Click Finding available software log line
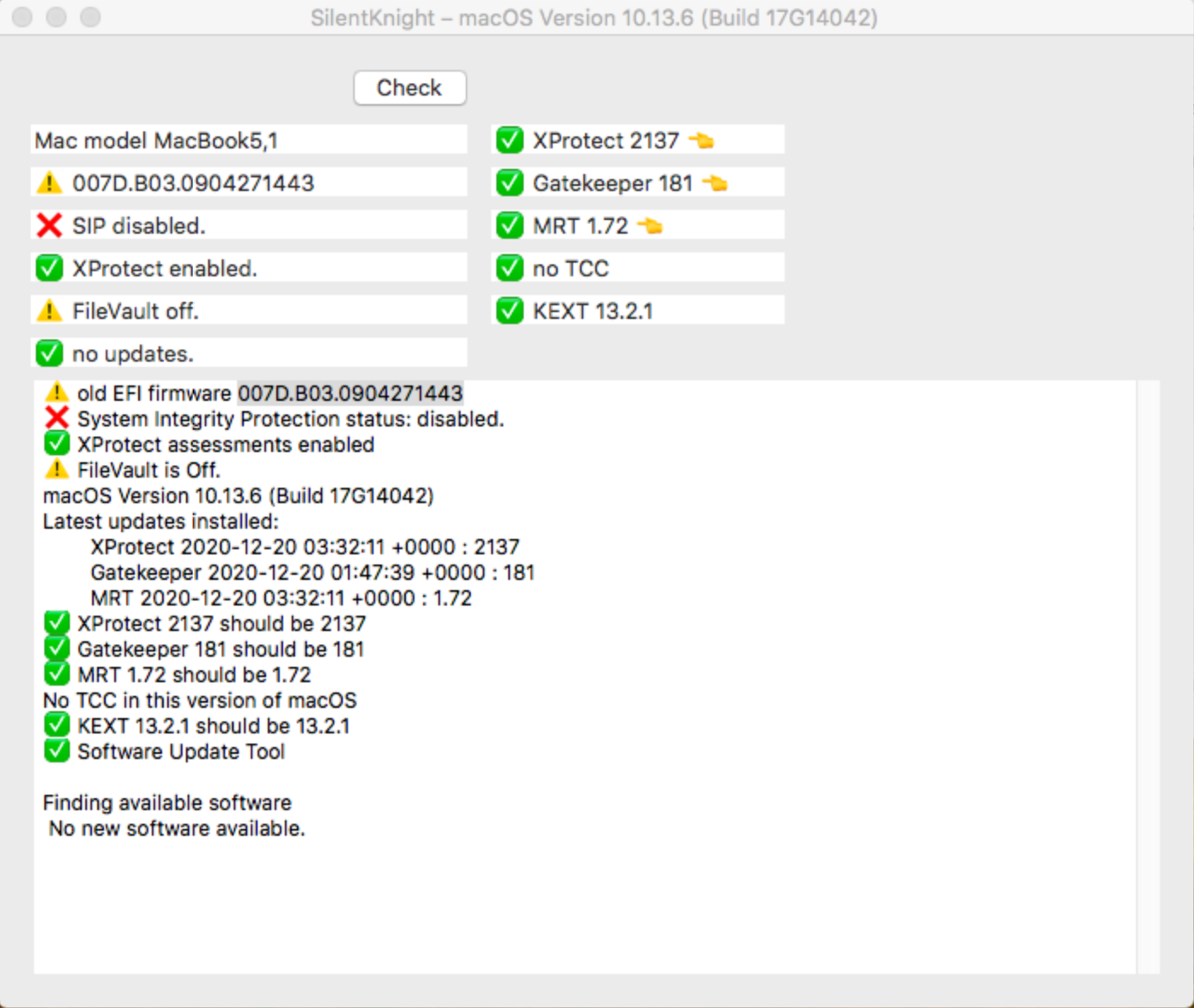The height and width of the screenshot is (1008, 1194). 167,802
